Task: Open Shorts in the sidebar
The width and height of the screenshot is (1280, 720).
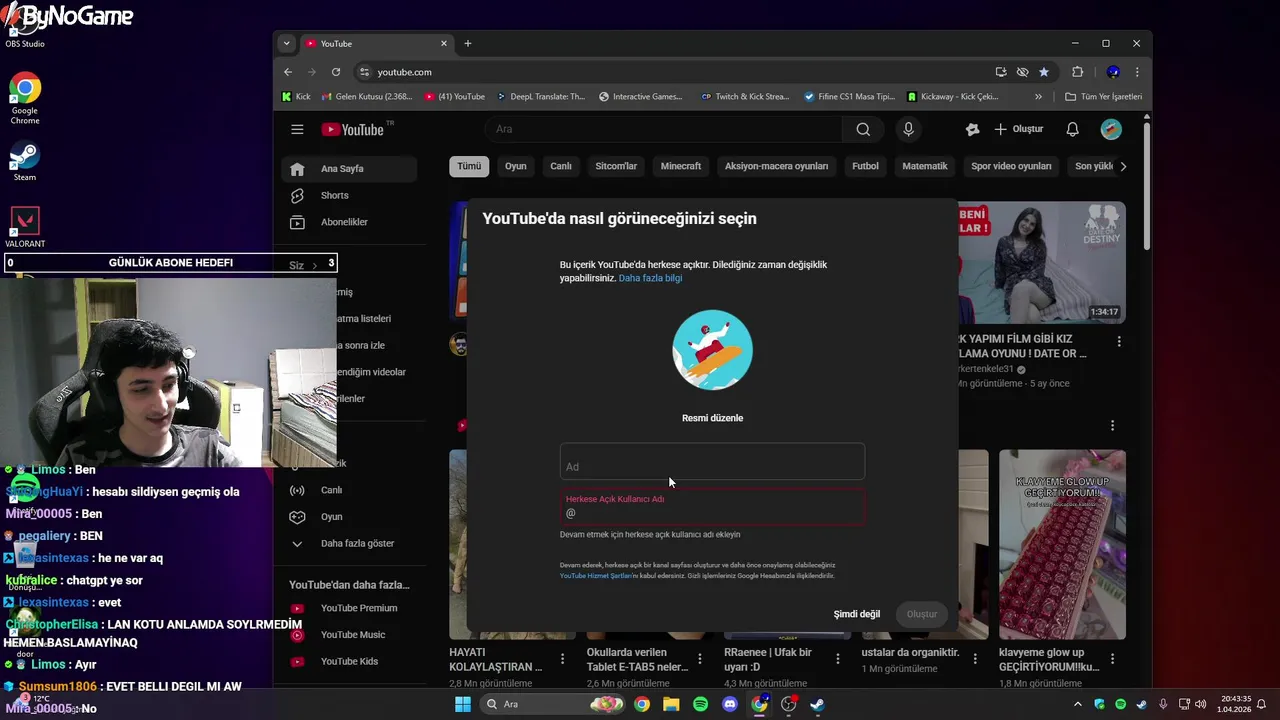Action: point(349,195)
